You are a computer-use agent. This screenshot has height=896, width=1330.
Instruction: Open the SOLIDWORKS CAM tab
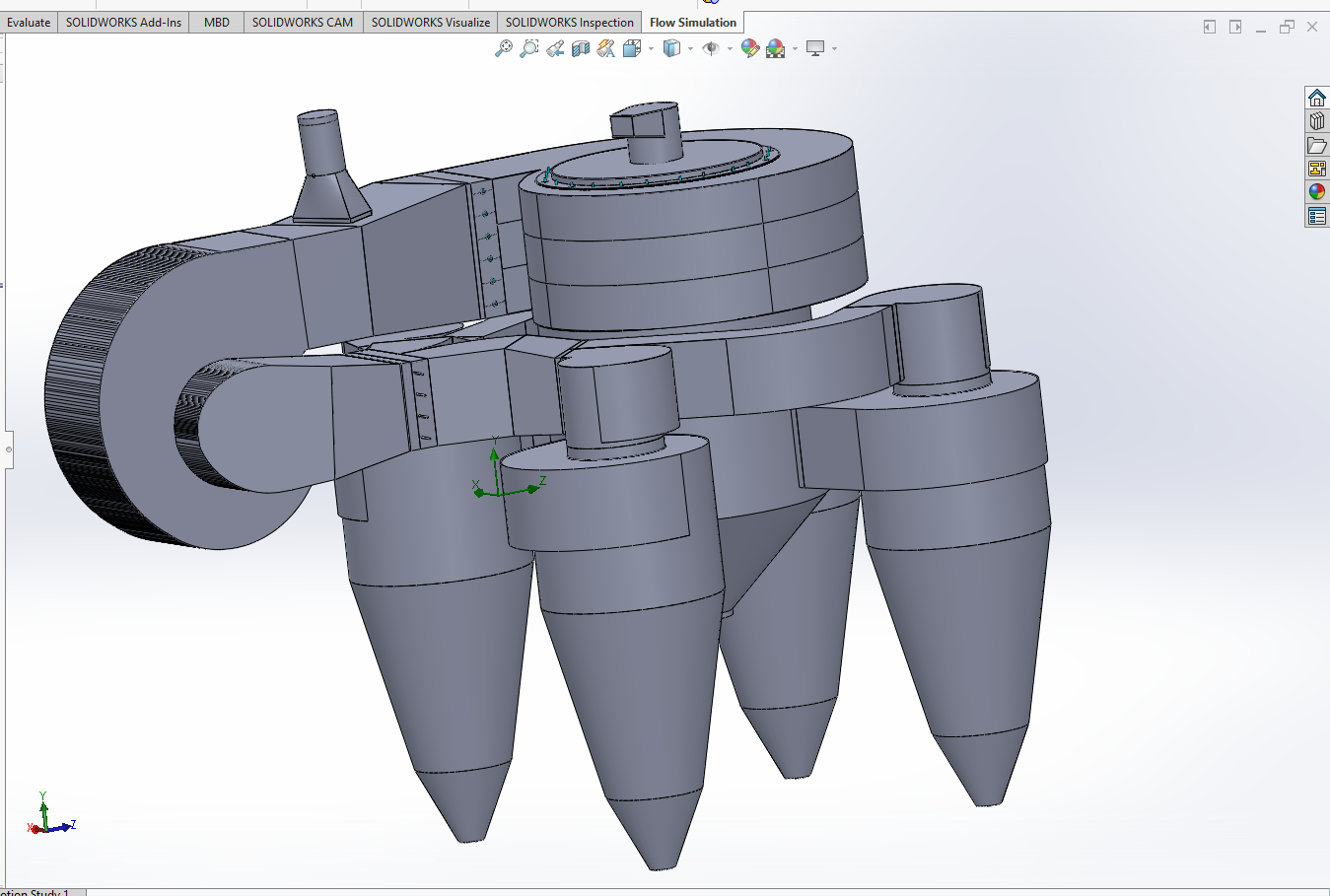point(302,23)
